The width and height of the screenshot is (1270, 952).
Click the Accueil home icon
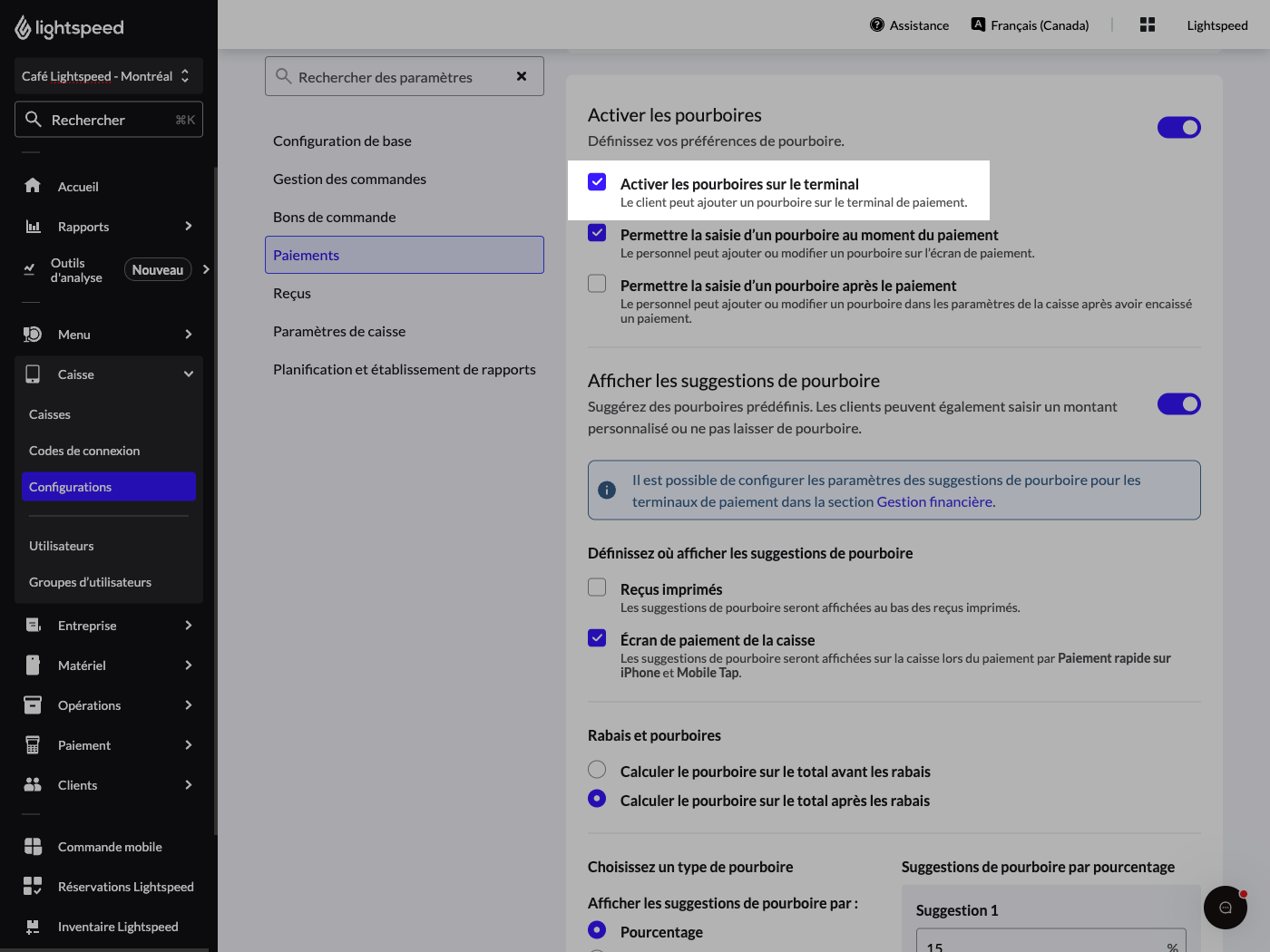pyautogui.click(x=33, y=186)
